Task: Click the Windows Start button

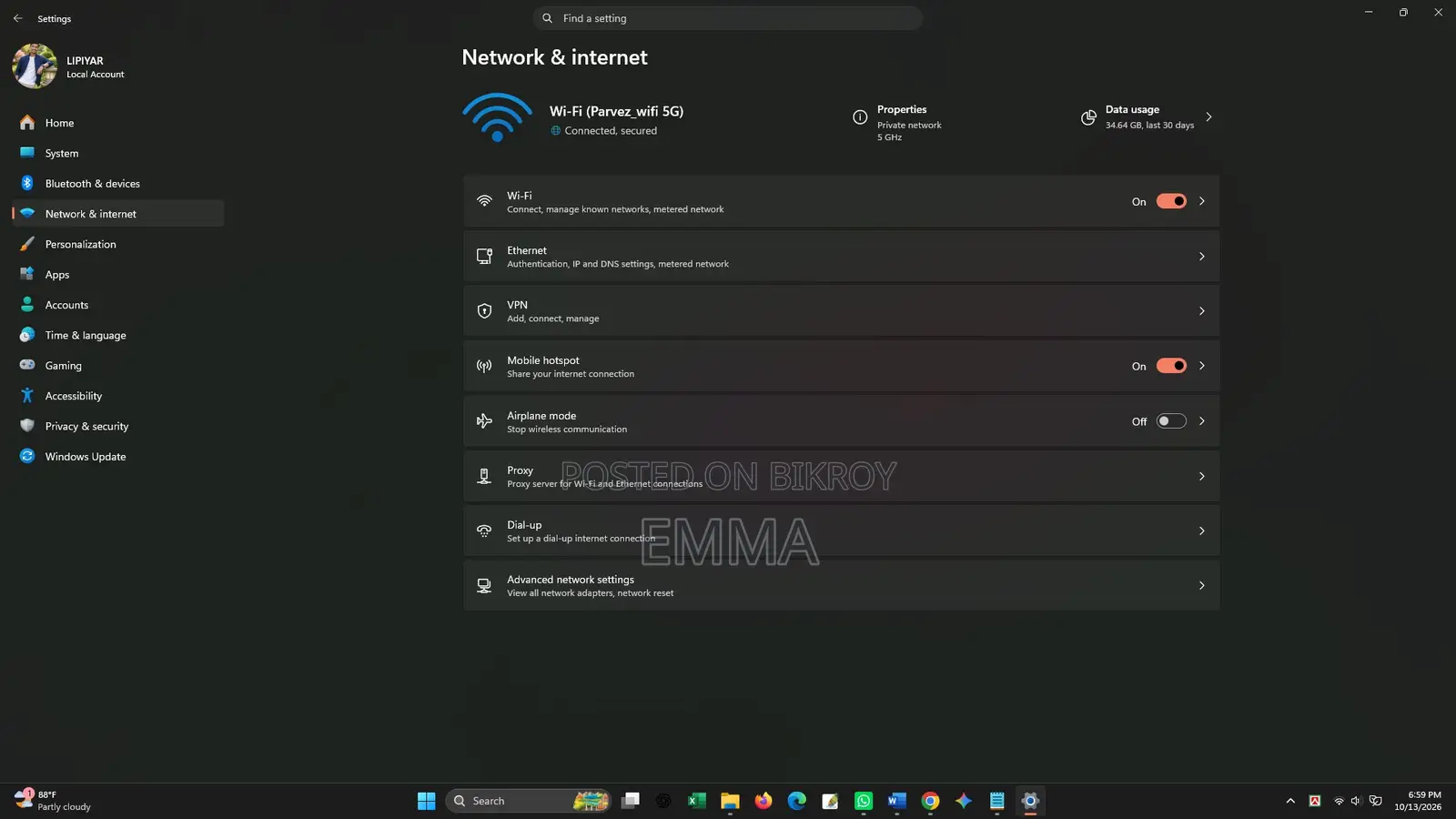Action: click(427, 801)
